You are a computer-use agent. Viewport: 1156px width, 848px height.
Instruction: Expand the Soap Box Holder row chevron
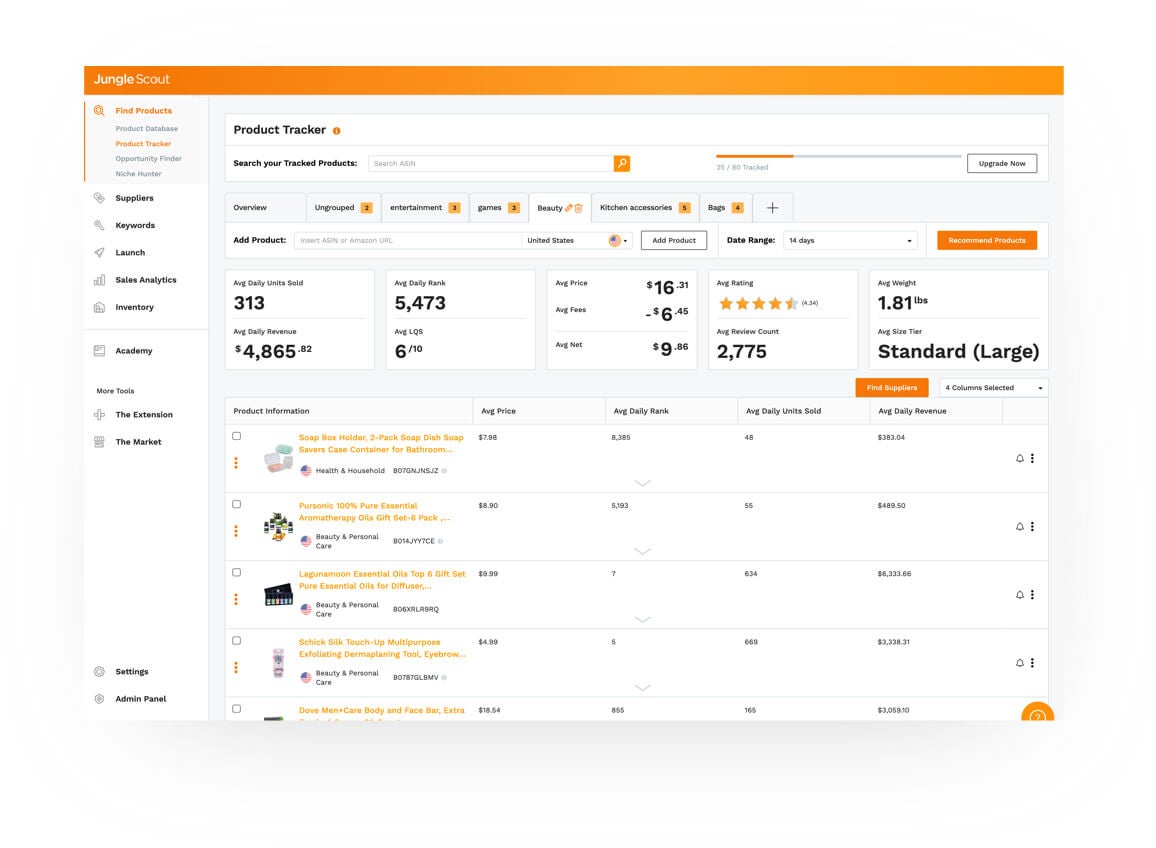(x=642, y=483)
